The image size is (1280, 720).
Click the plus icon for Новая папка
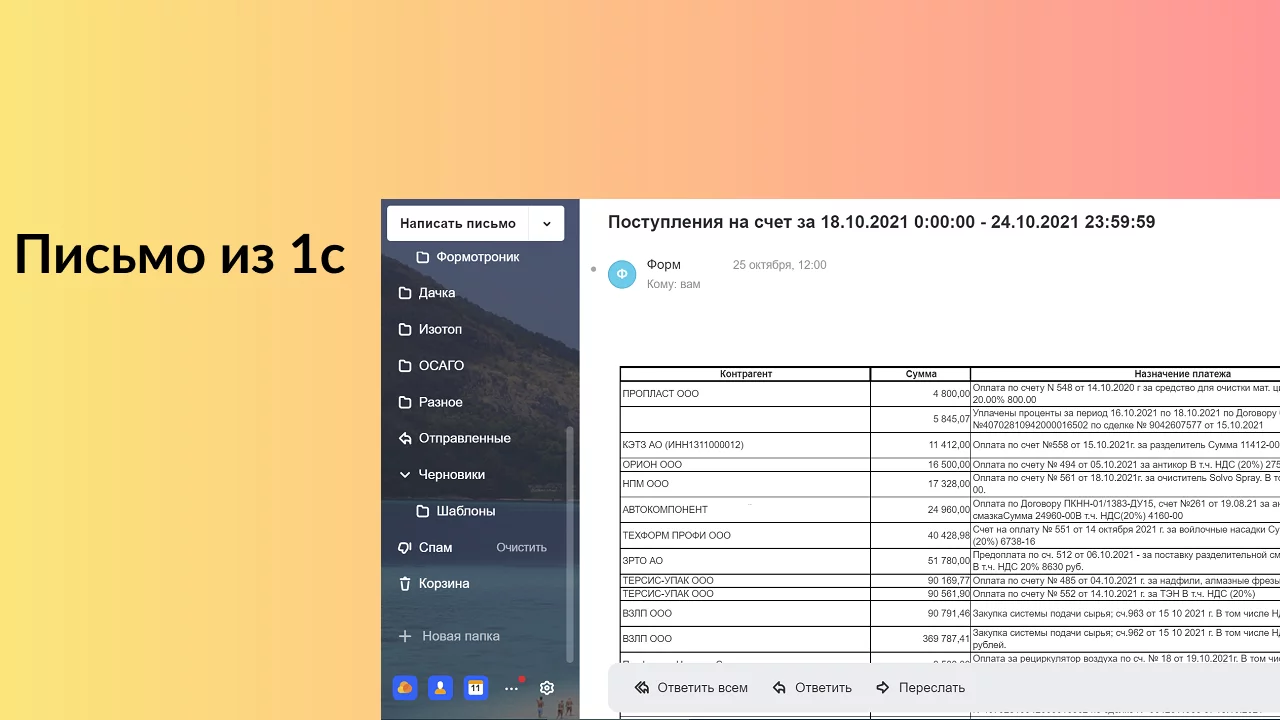coord(405,636)
